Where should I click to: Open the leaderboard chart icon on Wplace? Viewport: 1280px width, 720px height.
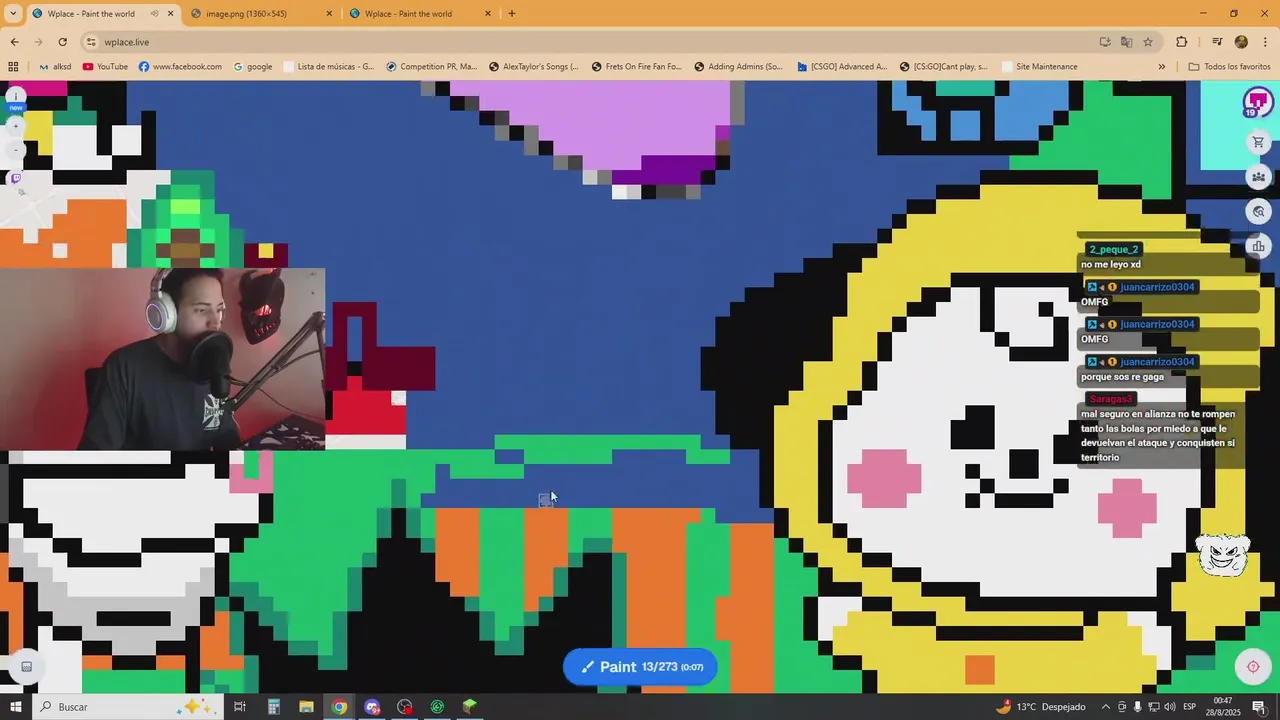tap(1258, 246)
